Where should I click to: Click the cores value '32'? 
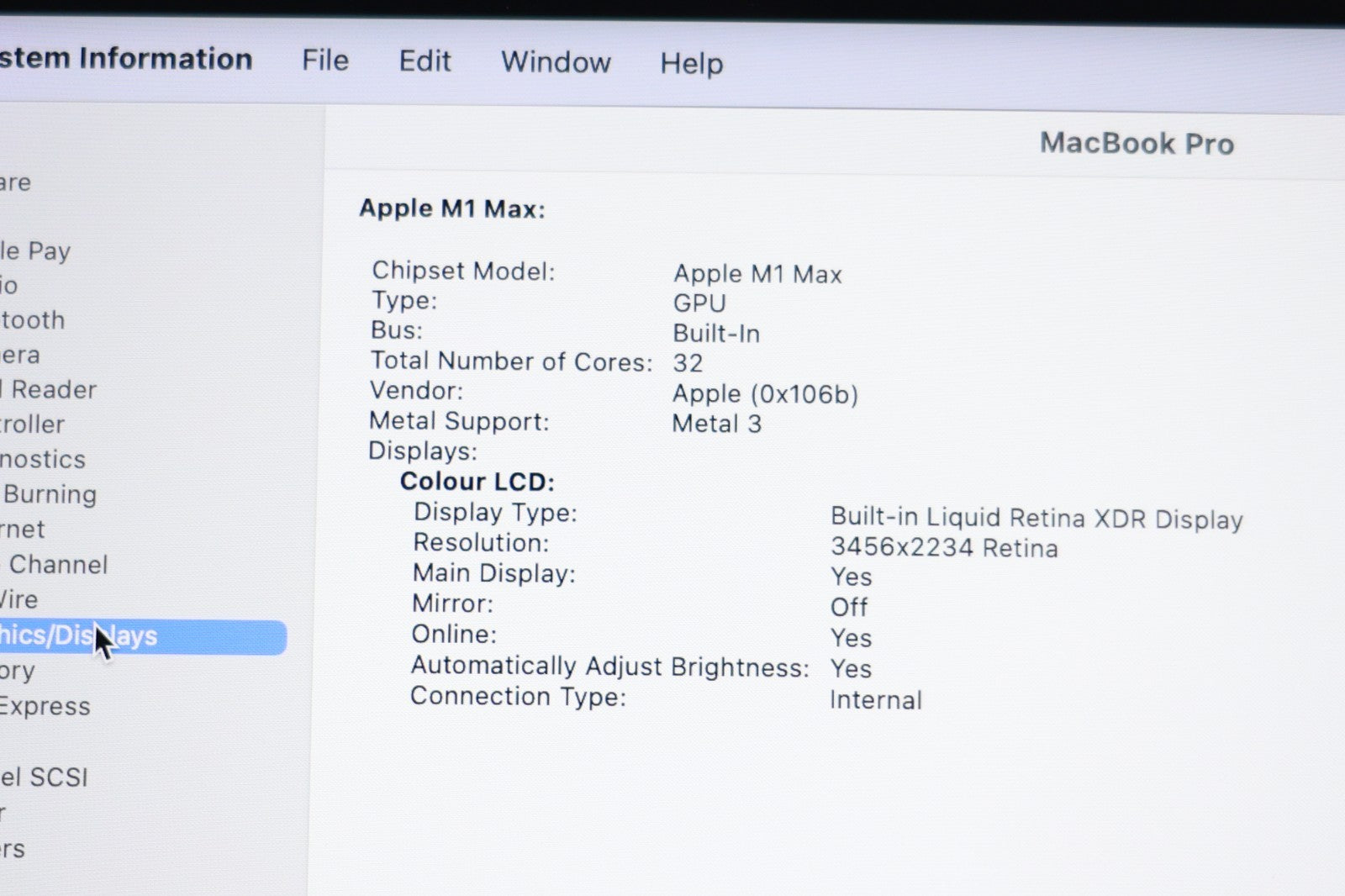pyautogui.click(x=688, y=363)
